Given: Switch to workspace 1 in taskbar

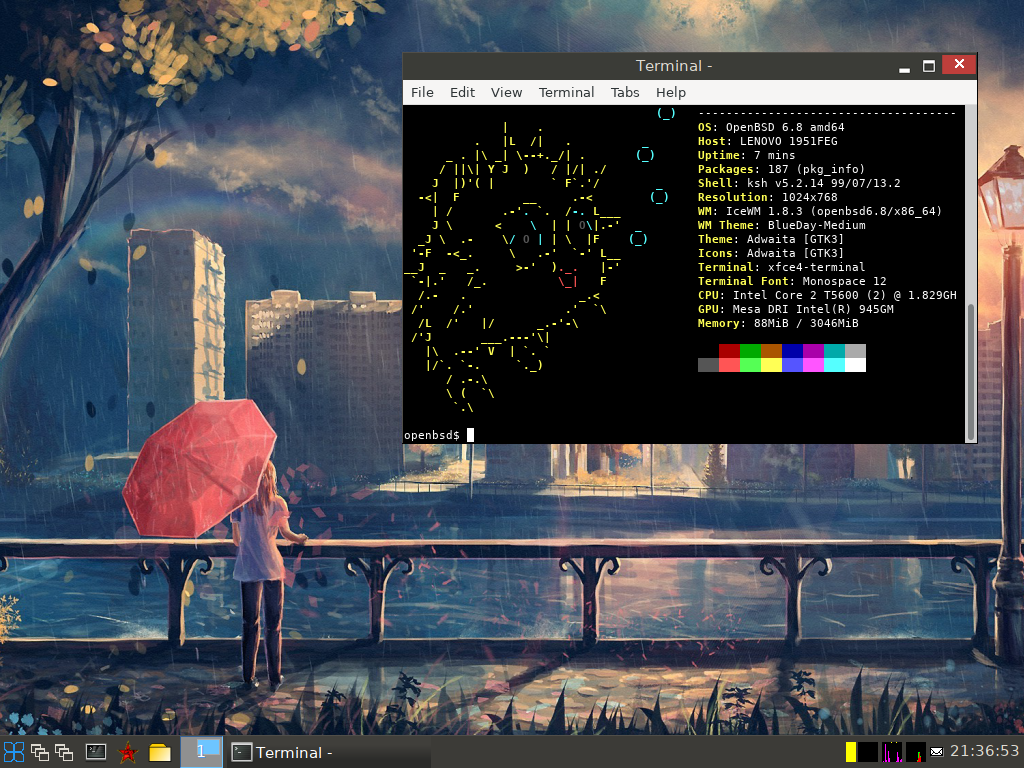Looking at the screenshot, I should coord(202,752).
